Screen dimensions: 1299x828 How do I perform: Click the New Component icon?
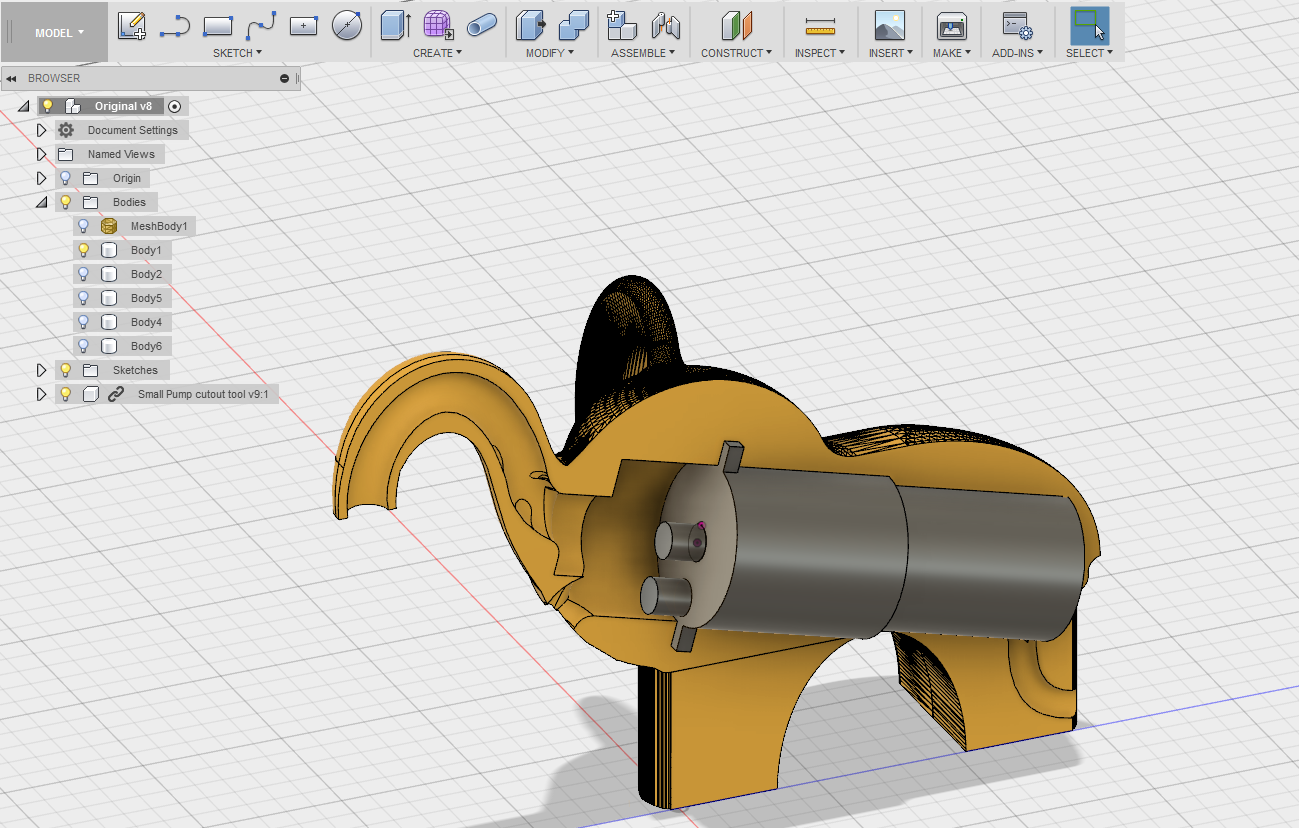(622, 25)
